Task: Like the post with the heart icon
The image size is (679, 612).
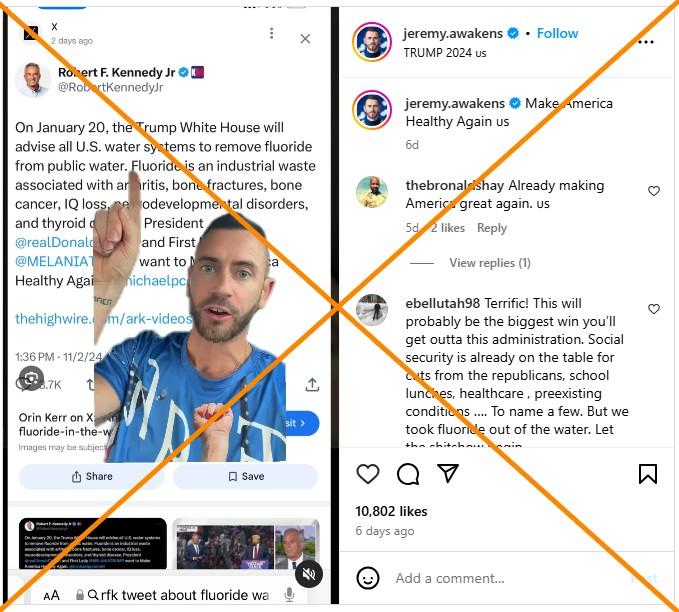Action: 368,473
